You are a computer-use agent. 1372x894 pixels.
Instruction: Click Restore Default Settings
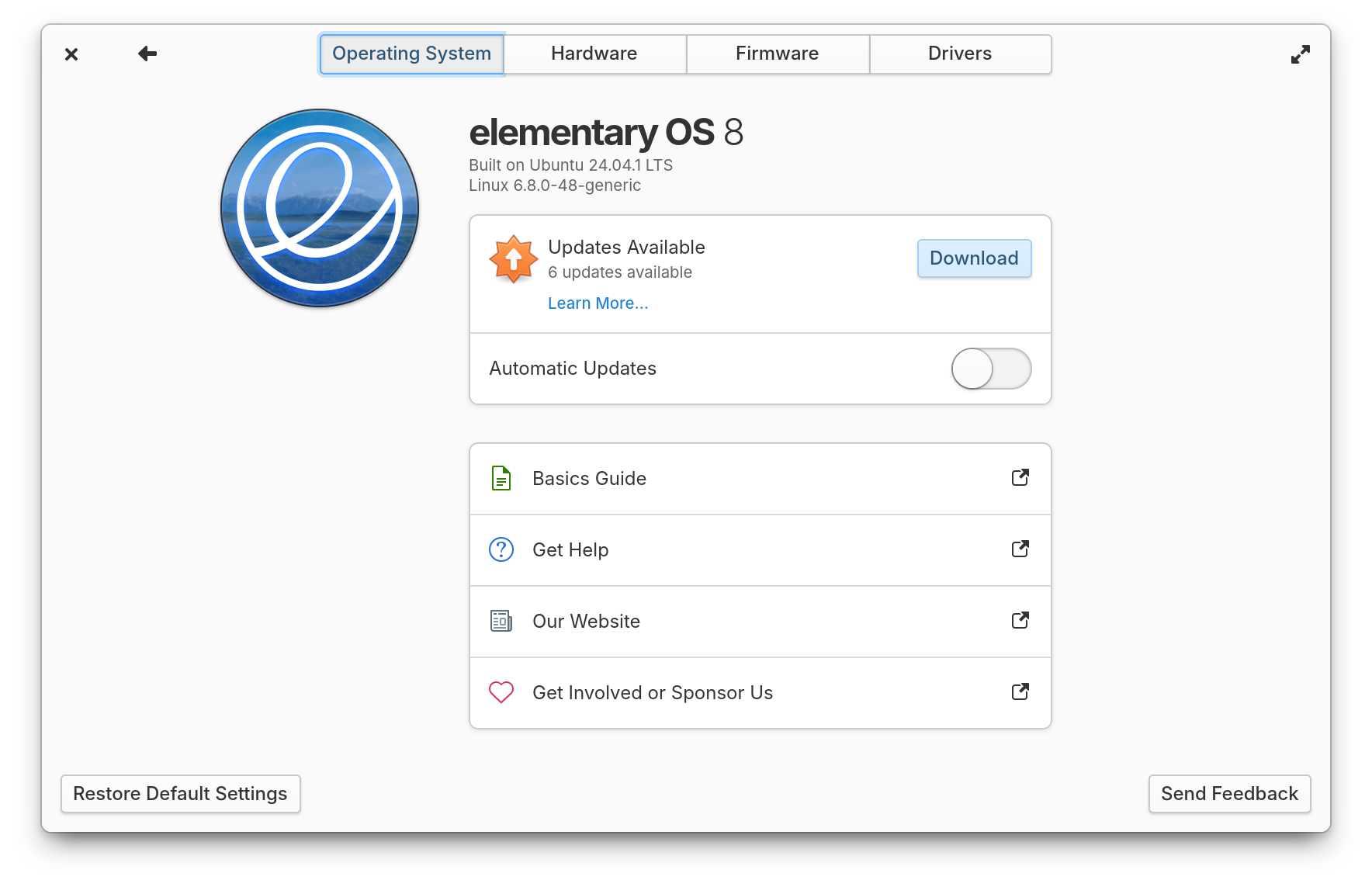pos(181,794)
